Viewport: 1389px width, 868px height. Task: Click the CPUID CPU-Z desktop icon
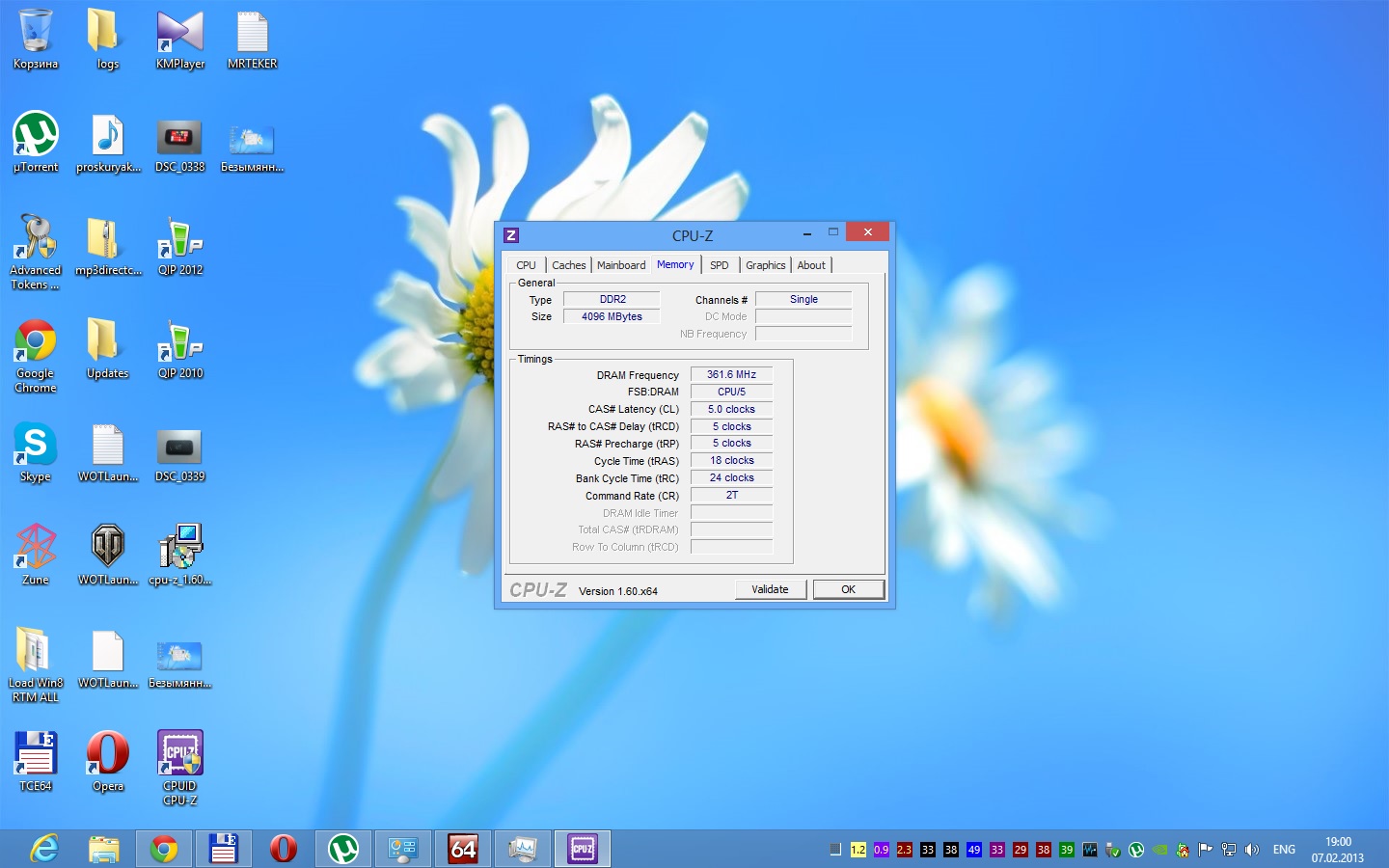[180, 754]
